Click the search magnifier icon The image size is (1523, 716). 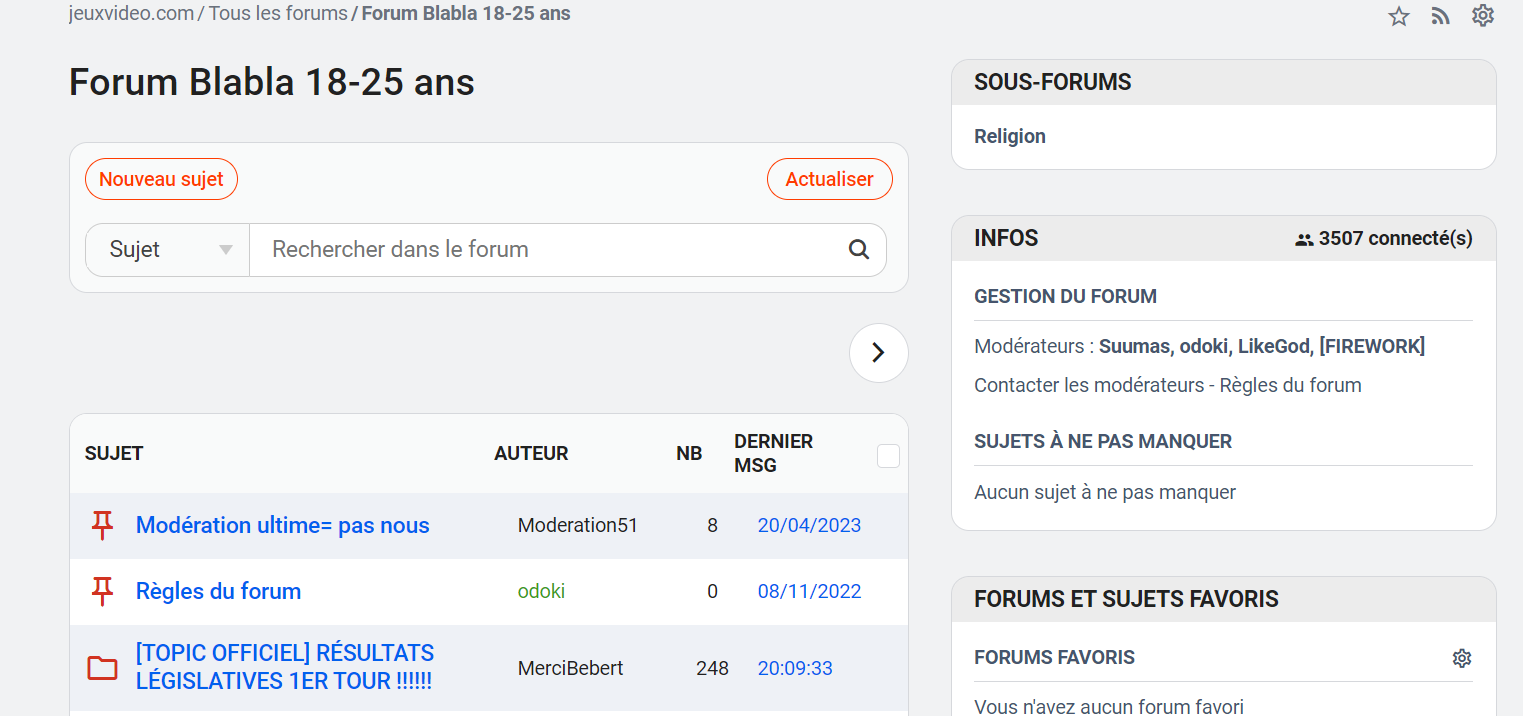(858, 250)
